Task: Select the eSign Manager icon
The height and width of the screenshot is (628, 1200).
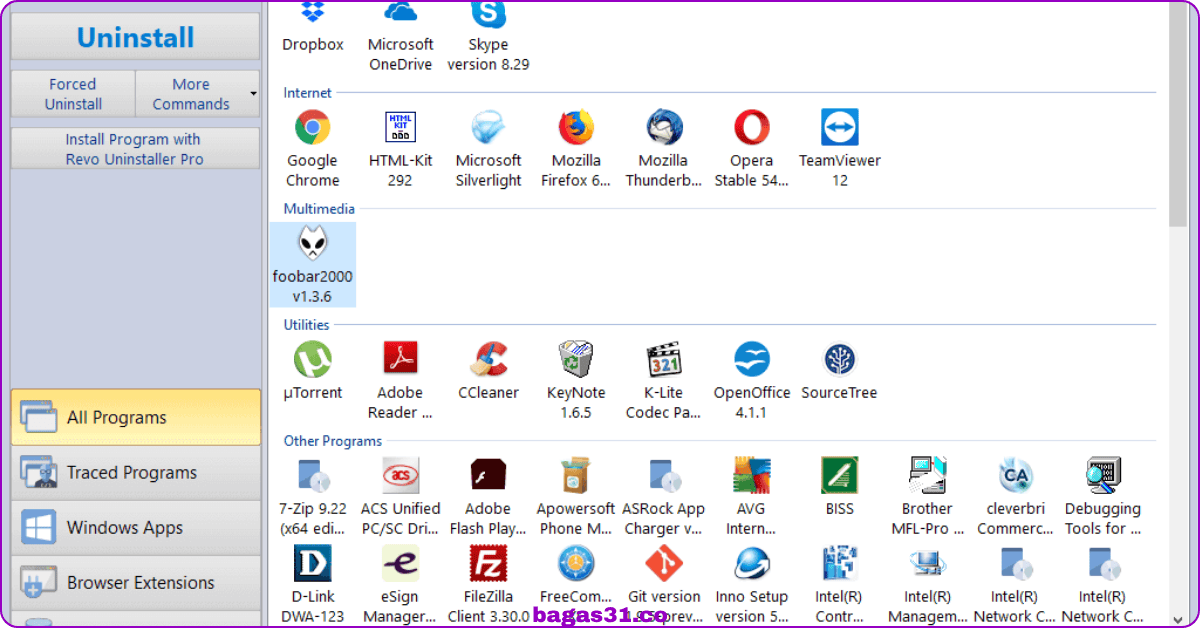Action: click(x=400, y=564)
